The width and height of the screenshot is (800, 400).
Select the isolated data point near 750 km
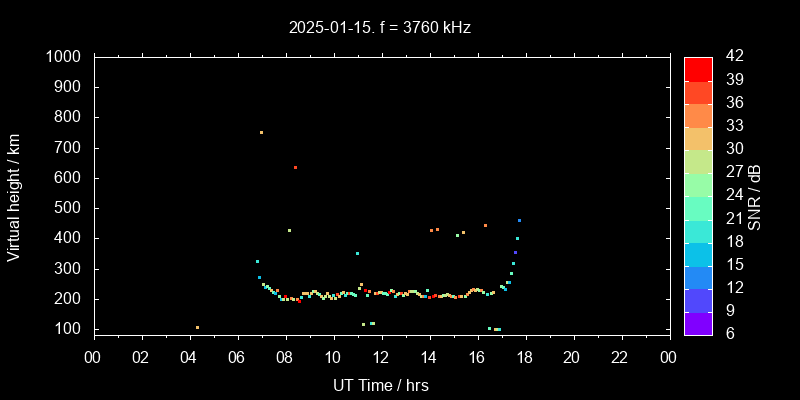pos(261,132)
